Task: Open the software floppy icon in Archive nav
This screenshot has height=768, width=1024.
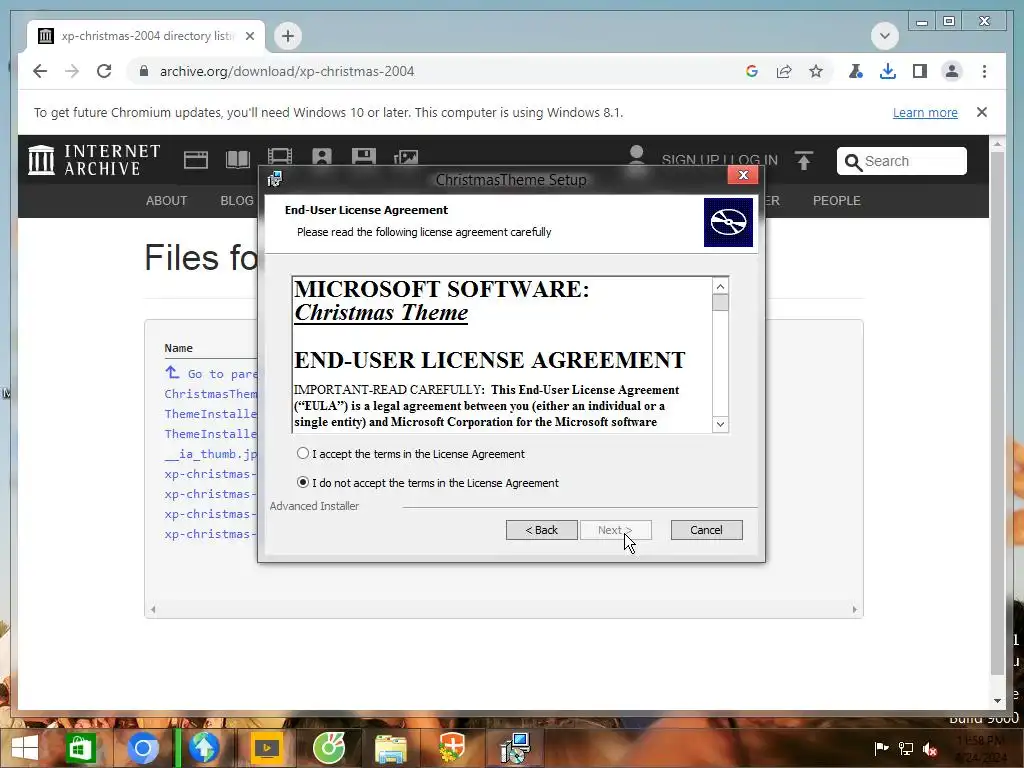Action: click(364, 157)
